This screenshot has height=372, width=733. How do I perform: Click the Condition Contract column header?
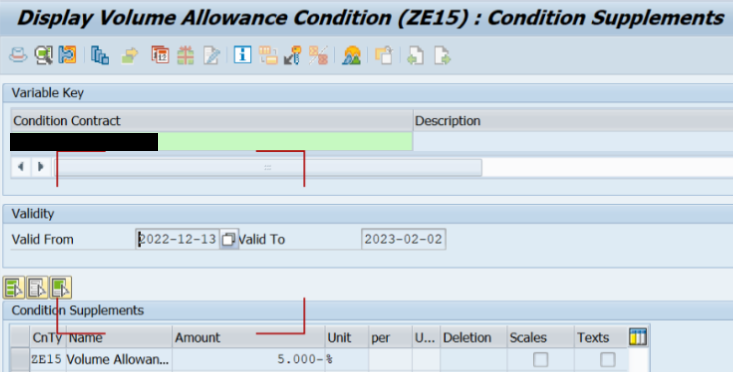(212, 121)
